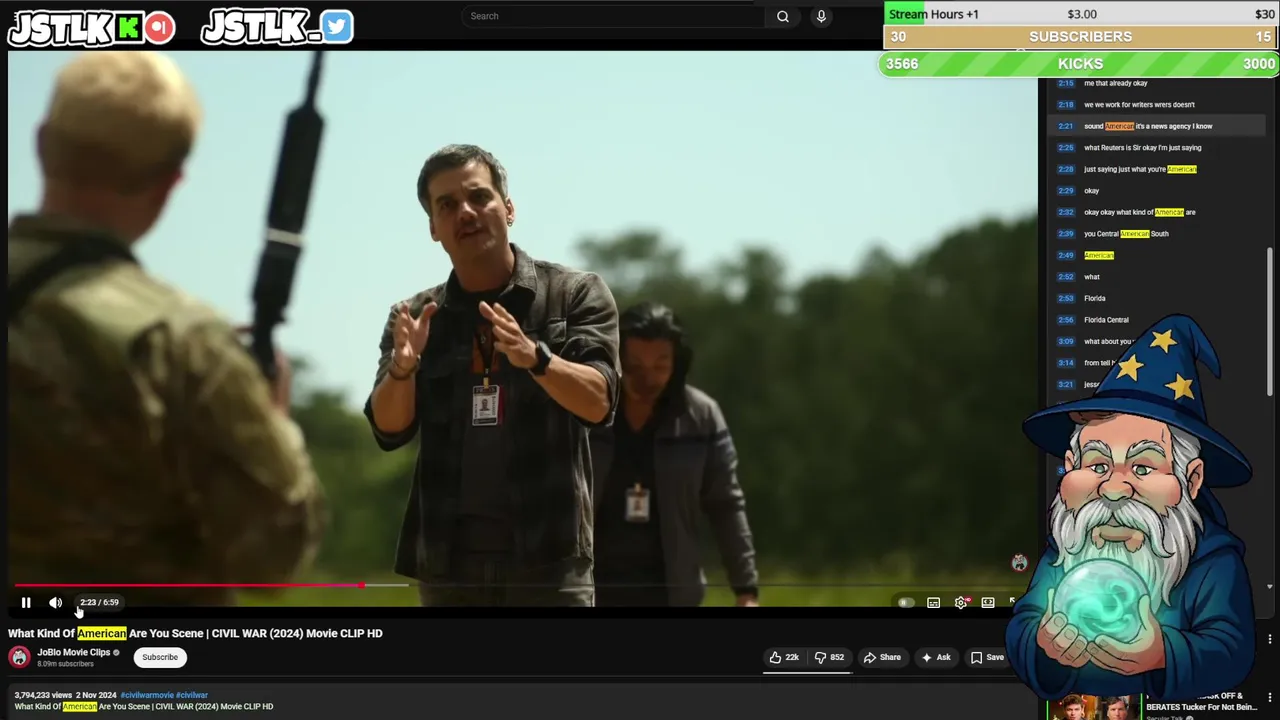The image size is (1280, 720).
Task: Share this video
Action: coord(882,657)
